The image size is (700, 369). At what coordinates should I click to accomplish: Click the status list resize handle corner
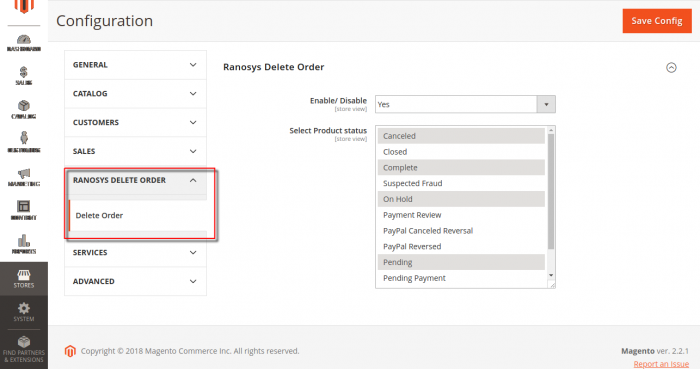pos(552,285)
